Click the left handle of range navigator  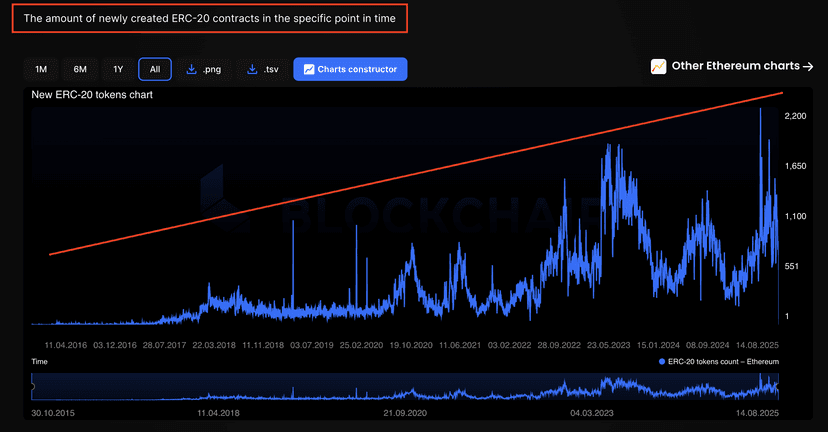(x=32, y=387)
